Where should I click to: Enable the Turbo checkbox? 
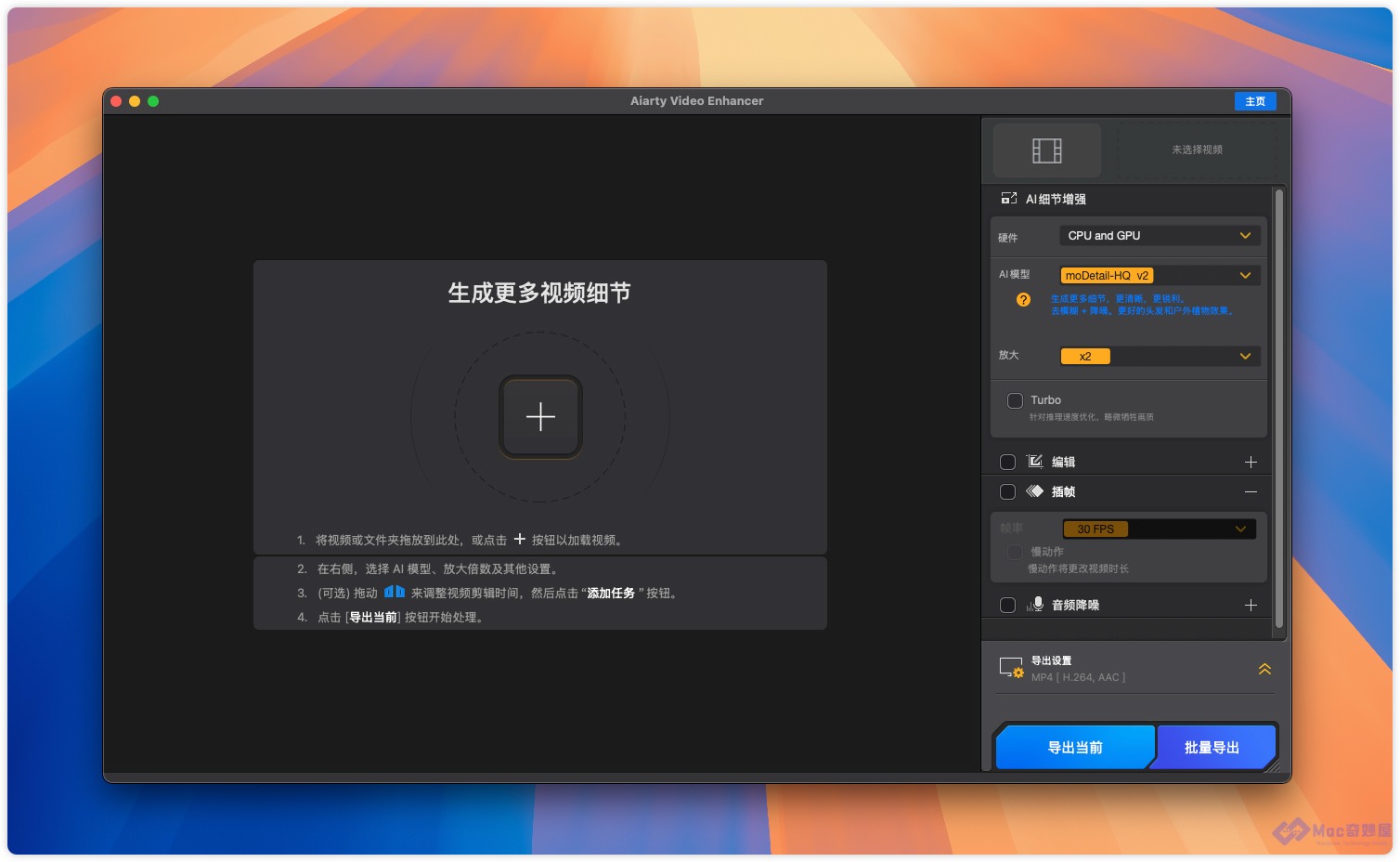click(x=1015, y=400)
